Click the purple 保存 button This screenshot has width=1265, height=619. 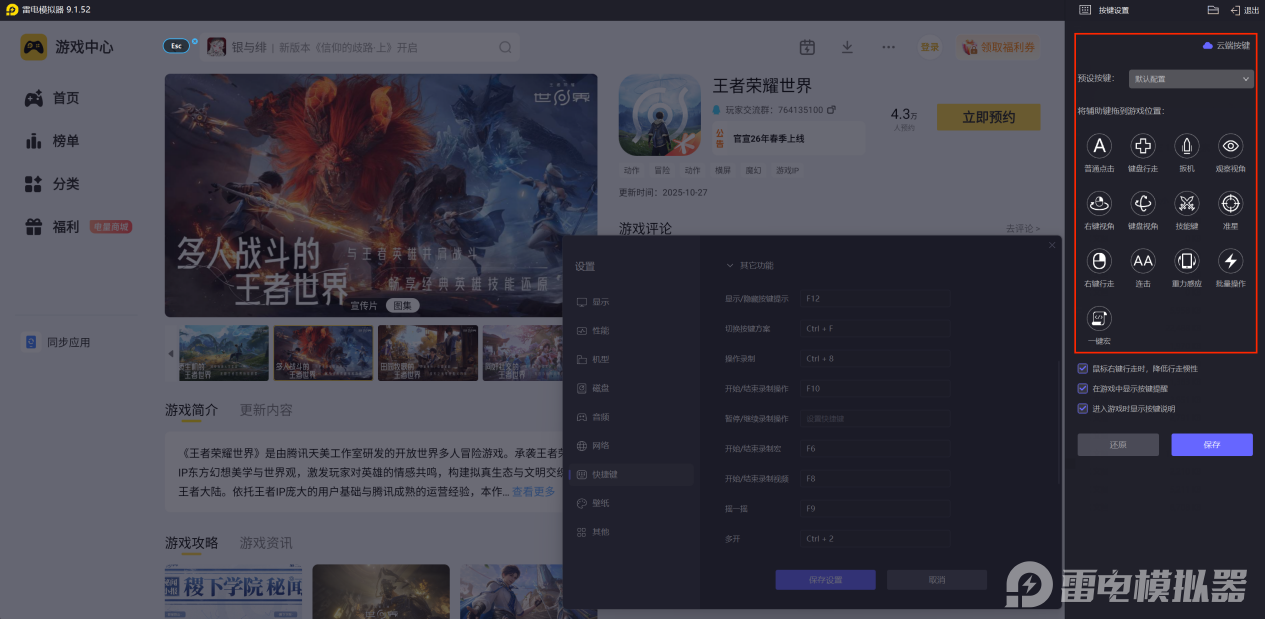pos(1211,445)
